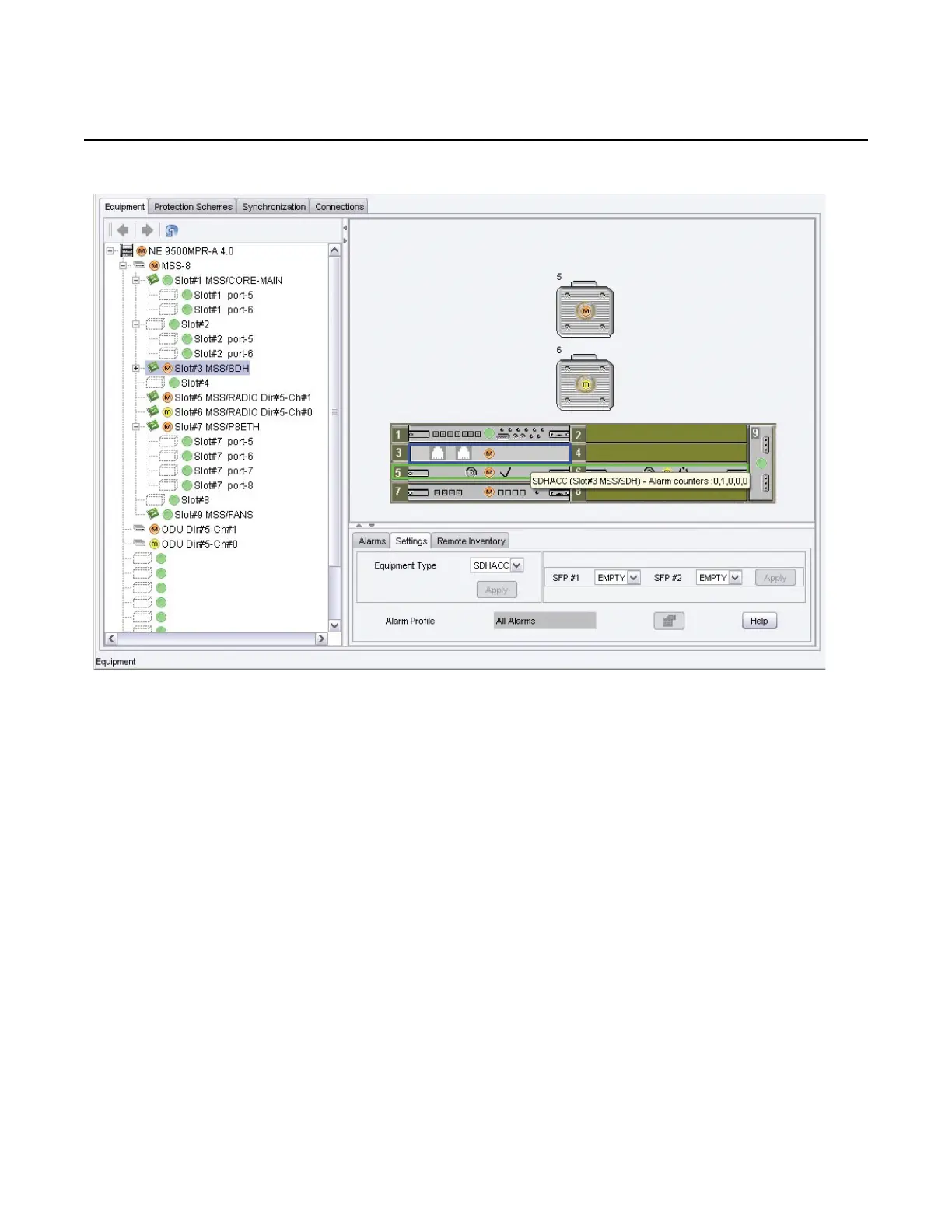Viewport: 952px width, 1232px height.
Task: Click Apply next to SFP #2
Action: point(775,578)
